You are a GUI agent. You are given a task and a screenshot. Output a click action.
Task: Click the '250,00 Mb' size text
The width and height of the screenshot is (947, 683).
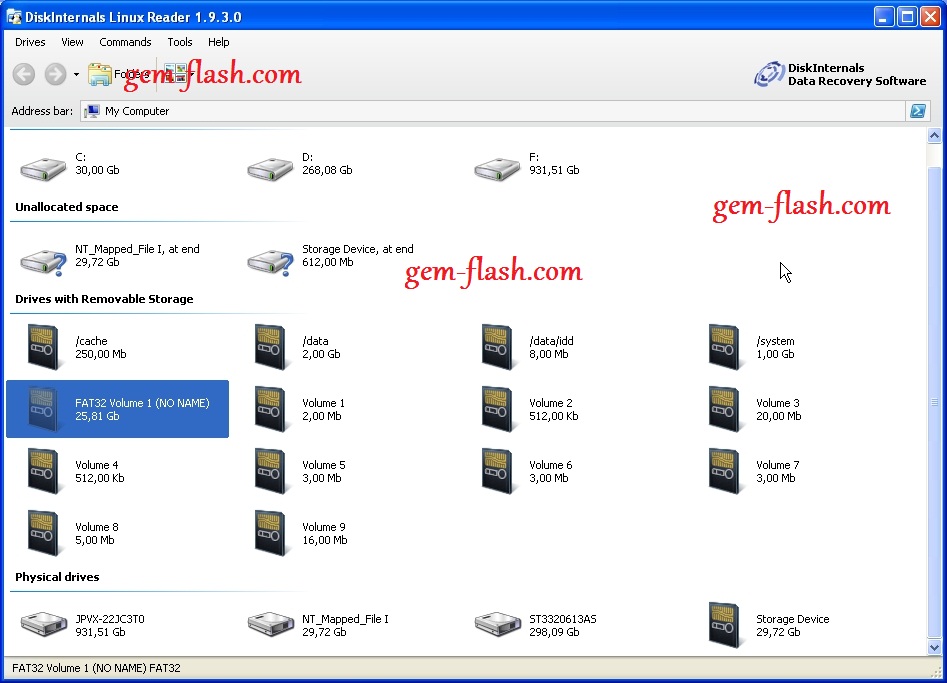click(x=100, y=354)
